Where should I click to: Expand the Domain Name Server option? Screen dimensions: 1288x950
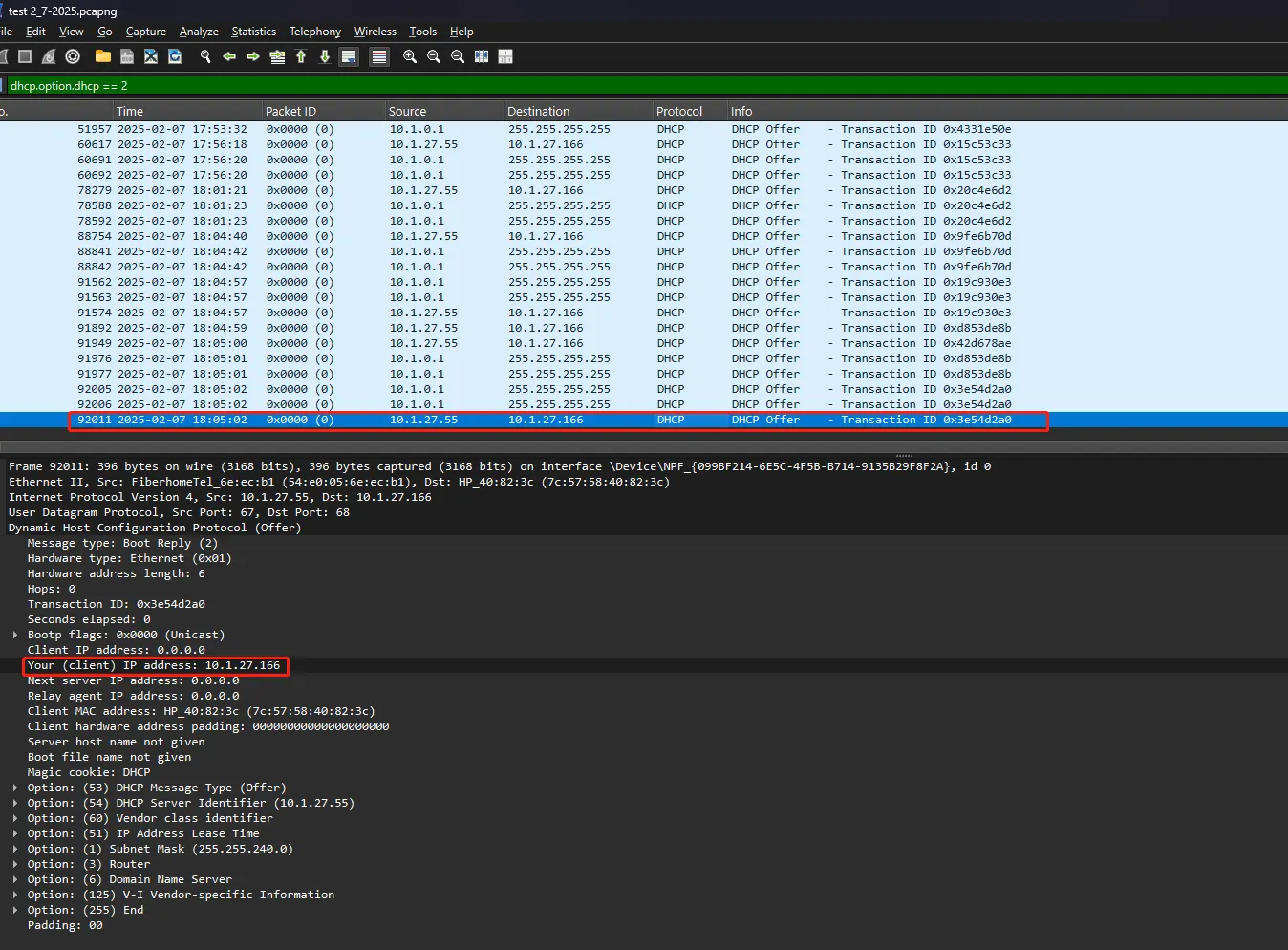point(13,878)
